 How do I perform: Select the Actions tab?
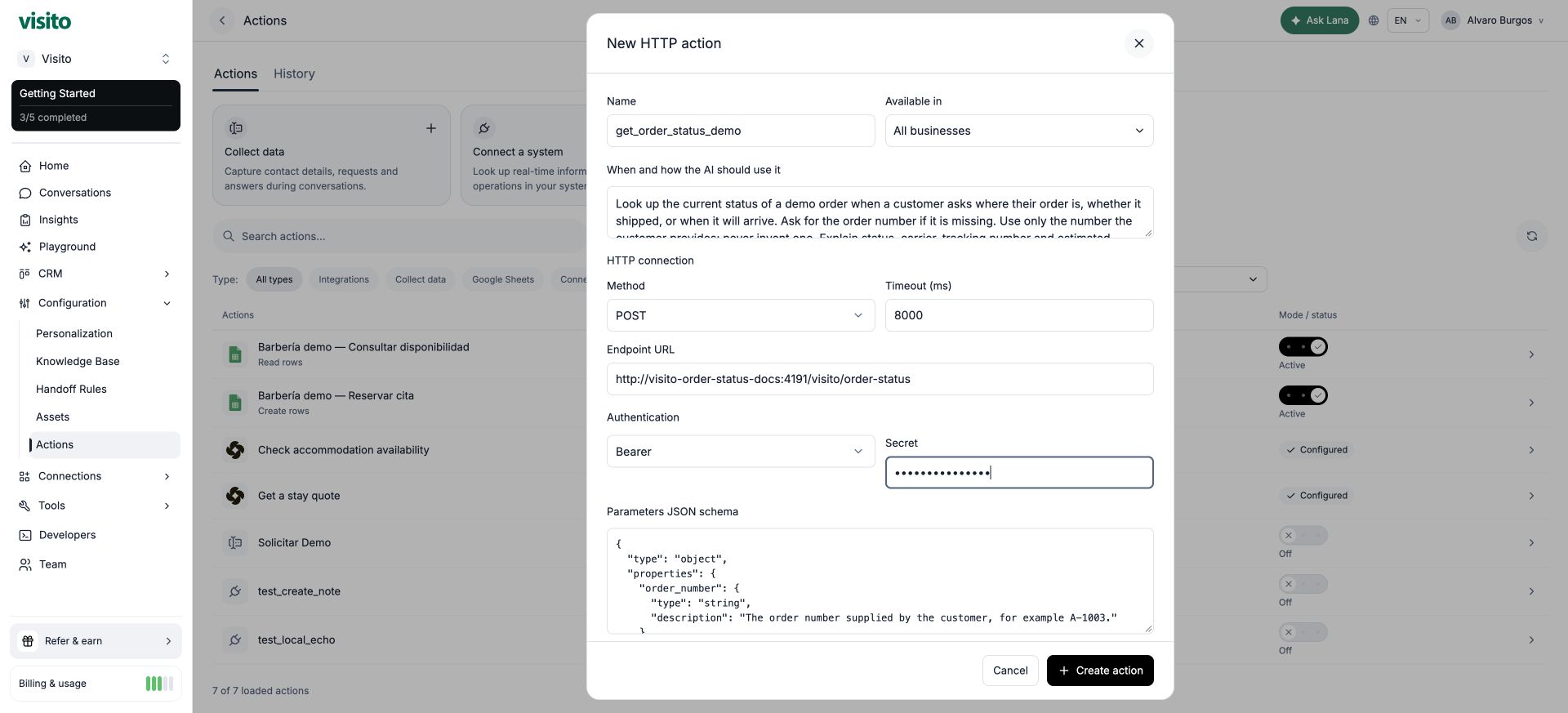coord(235,74)
